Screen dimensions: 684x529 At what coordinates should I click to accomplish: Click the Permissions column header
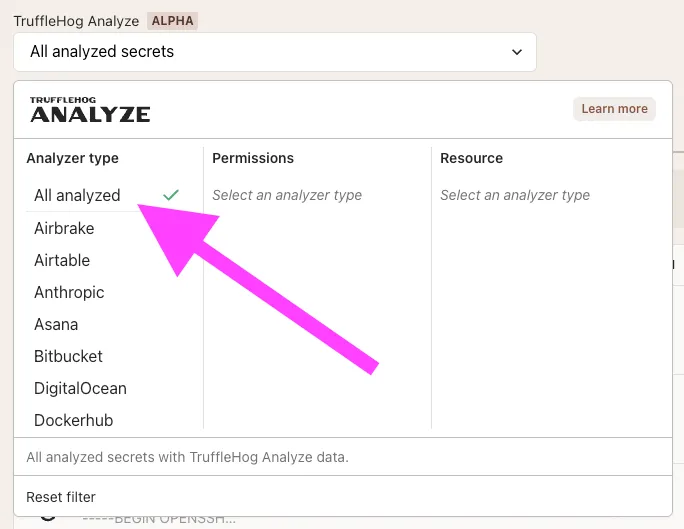point(253,158)
